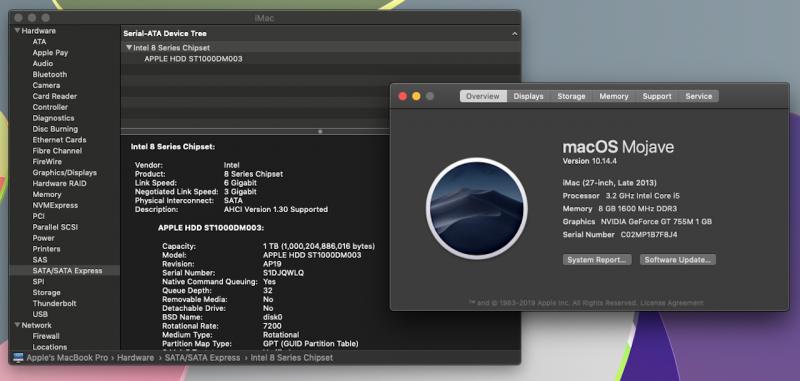Minimize the About This Mac window
Image resolution: width=800 pixels, height=381 pixels.
416,96
